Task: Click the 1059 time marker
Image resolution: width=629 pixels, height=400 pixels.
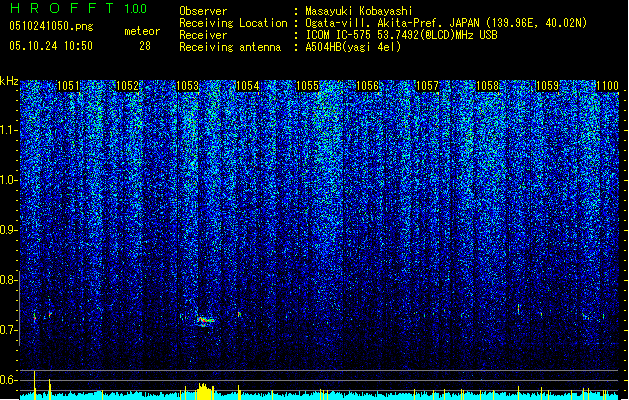Action: (548, 86)
